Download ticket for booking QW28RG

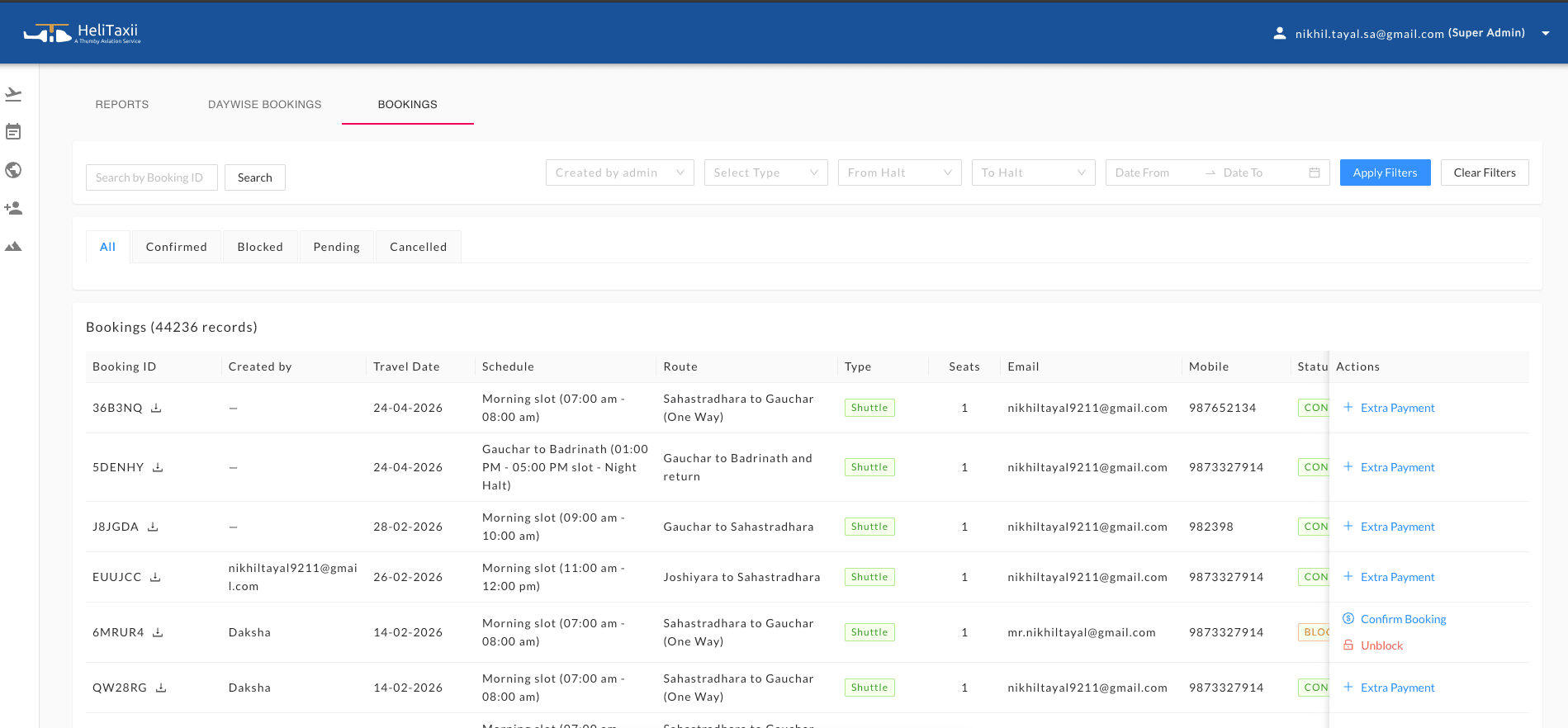pos(161,688)
